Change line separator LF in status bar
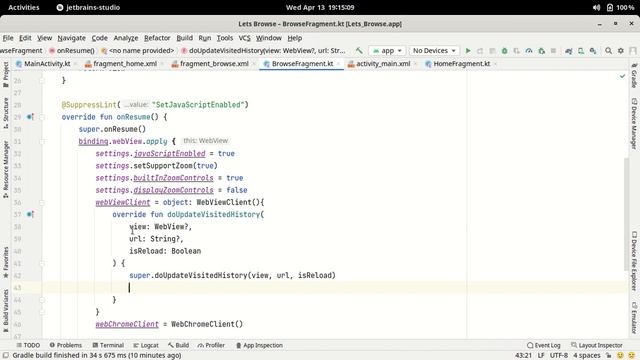This screenshot has height=360, width=640. (541, 356)
